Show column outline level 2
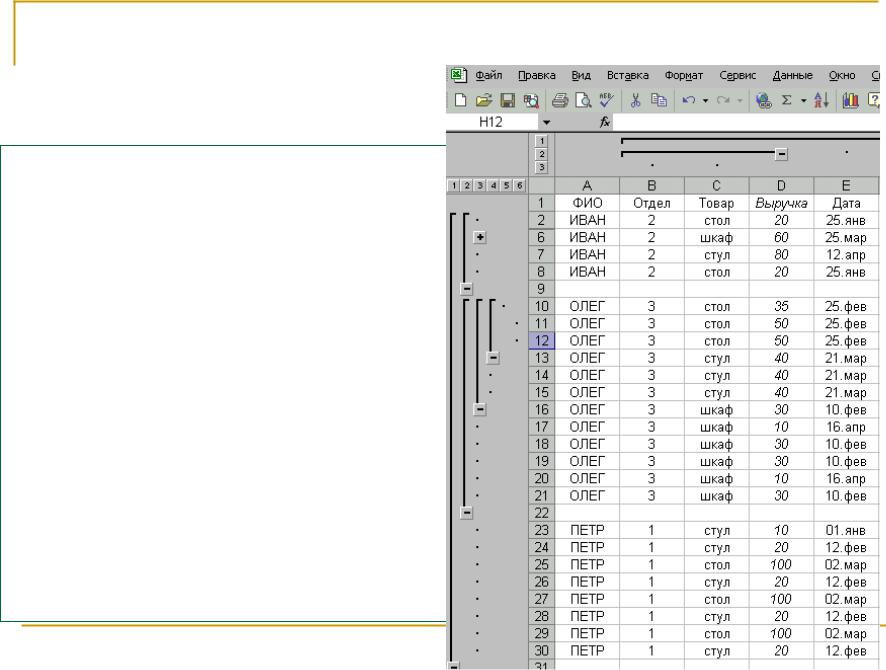This screenshot has height=670, width=886. point(541,154)
